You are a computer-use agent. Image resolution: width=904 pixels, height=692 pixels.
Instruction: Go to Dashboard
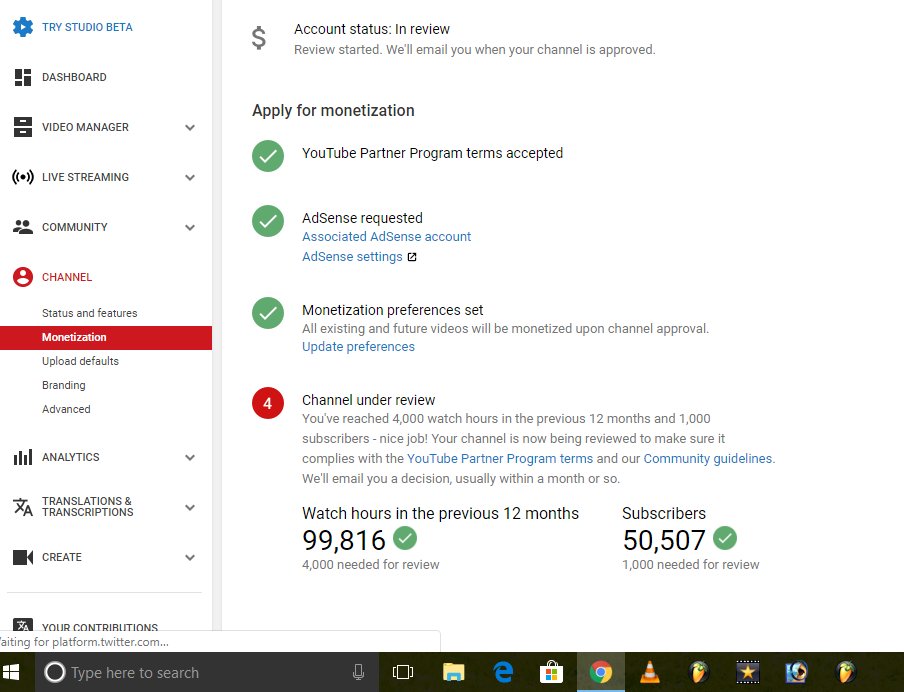coord(74,77)
